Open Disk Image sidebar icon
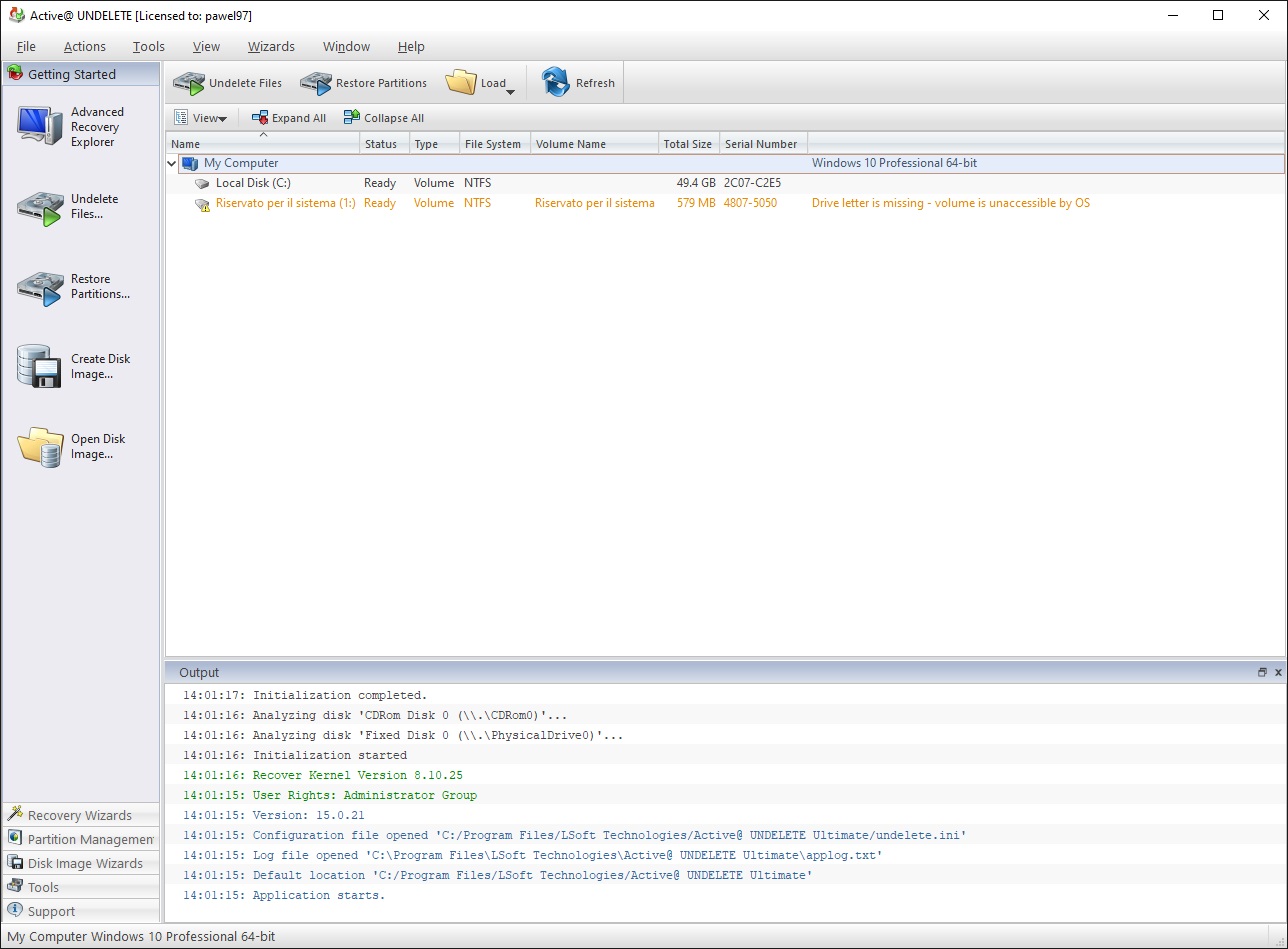 [40, 446]
